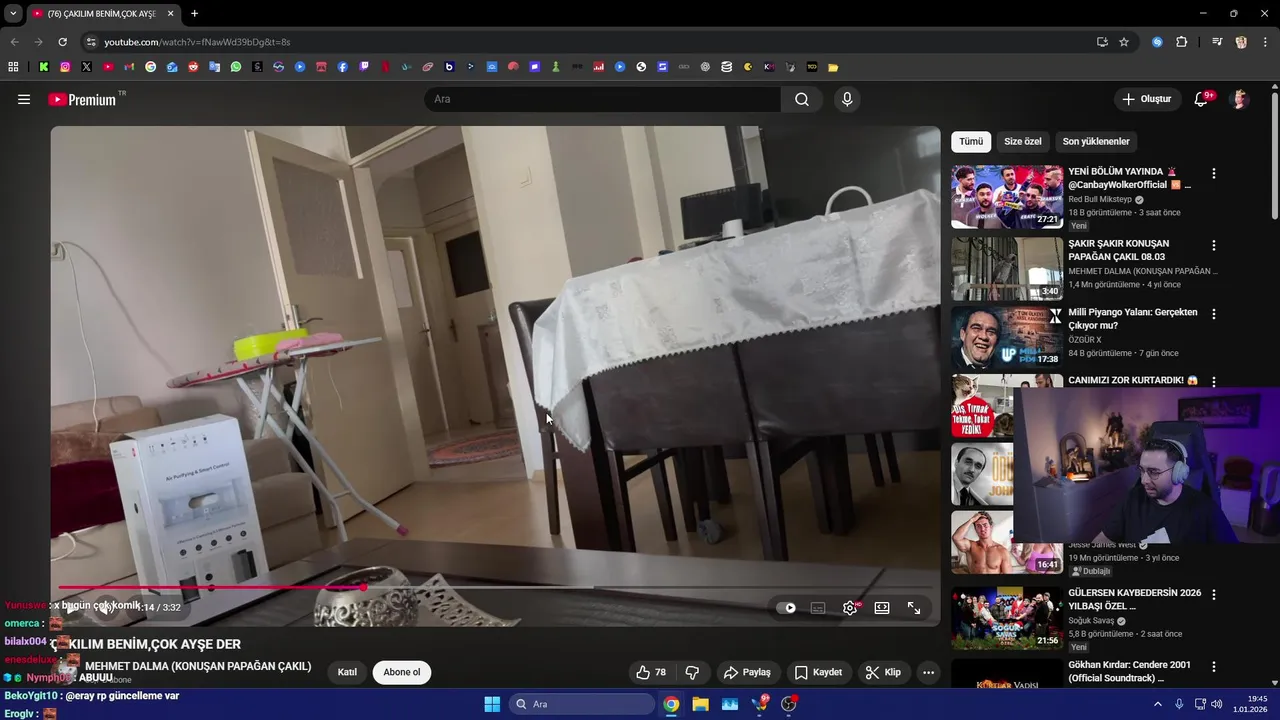Image resolution: width=1280 pixels, height=720 pixels.
Task: Click the Katıl join button
Action: [x=347, y=672]
